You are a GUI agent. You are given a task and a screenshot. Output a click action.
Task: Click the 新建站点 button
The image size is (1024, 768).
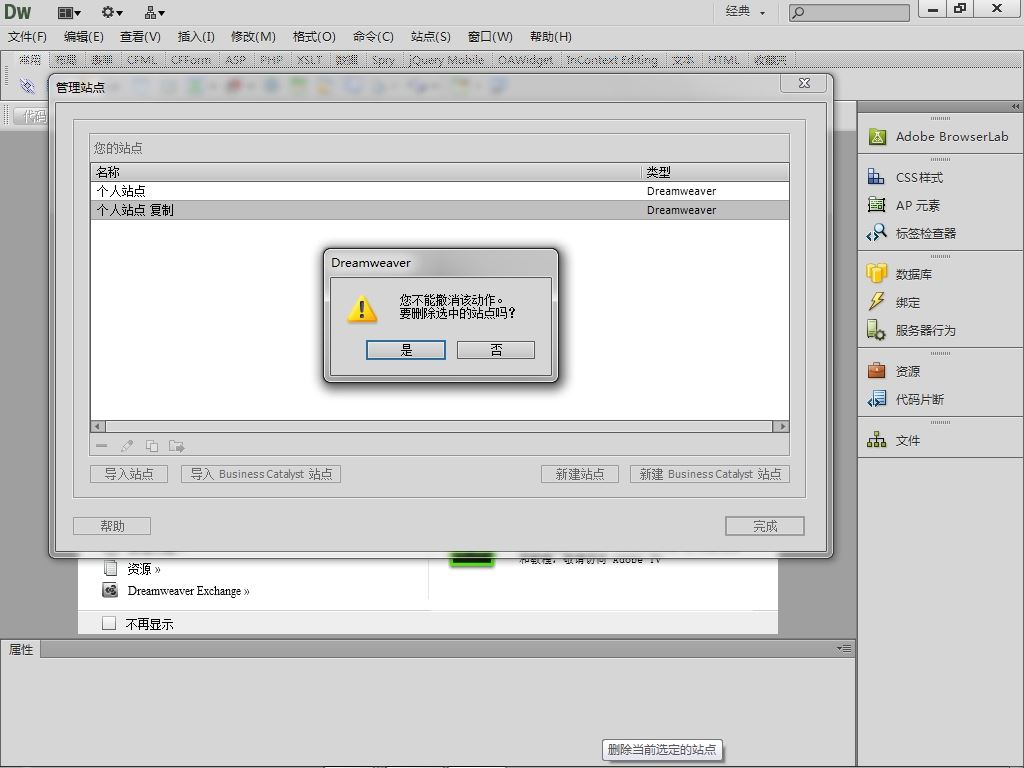coord(580,473)
